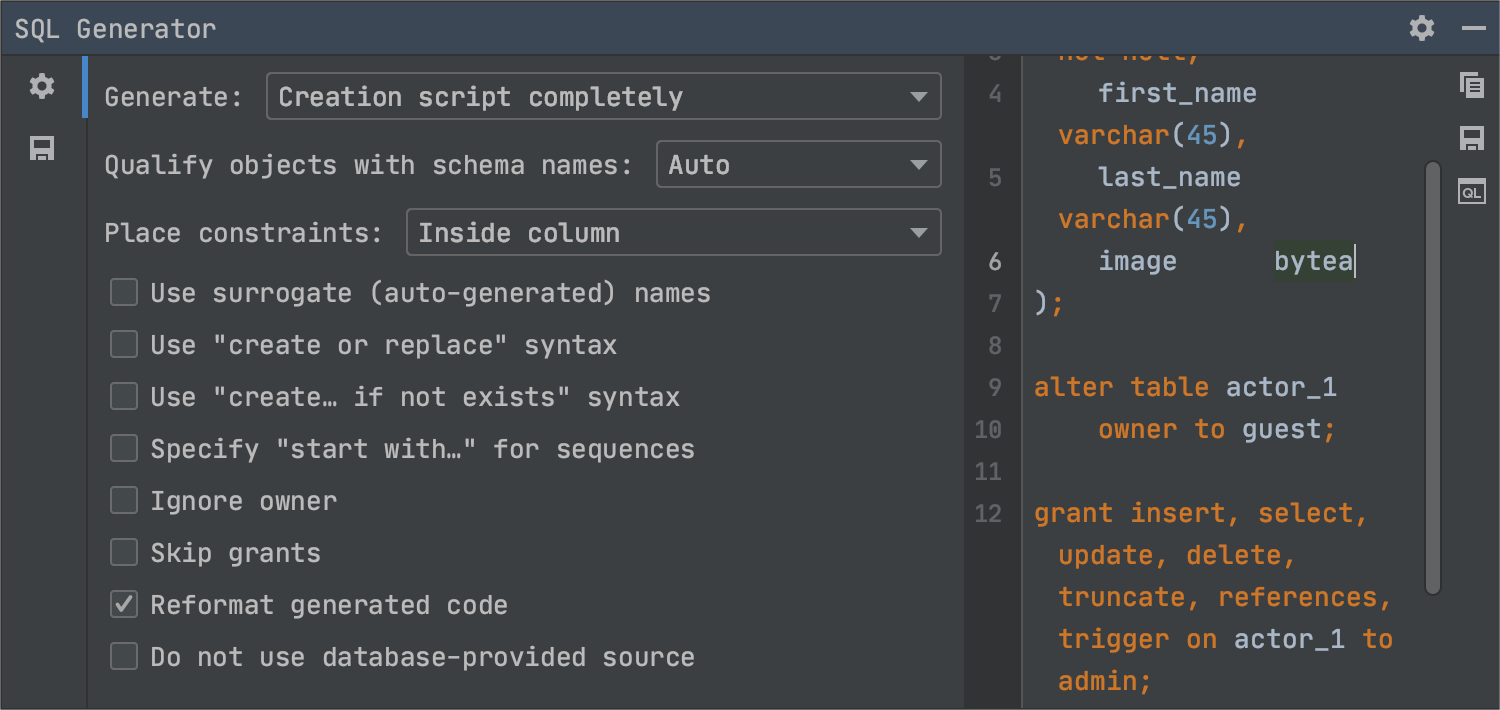Click "owner to guest;" line
The image size is (1500, 710).
[x=1217, y=430]
